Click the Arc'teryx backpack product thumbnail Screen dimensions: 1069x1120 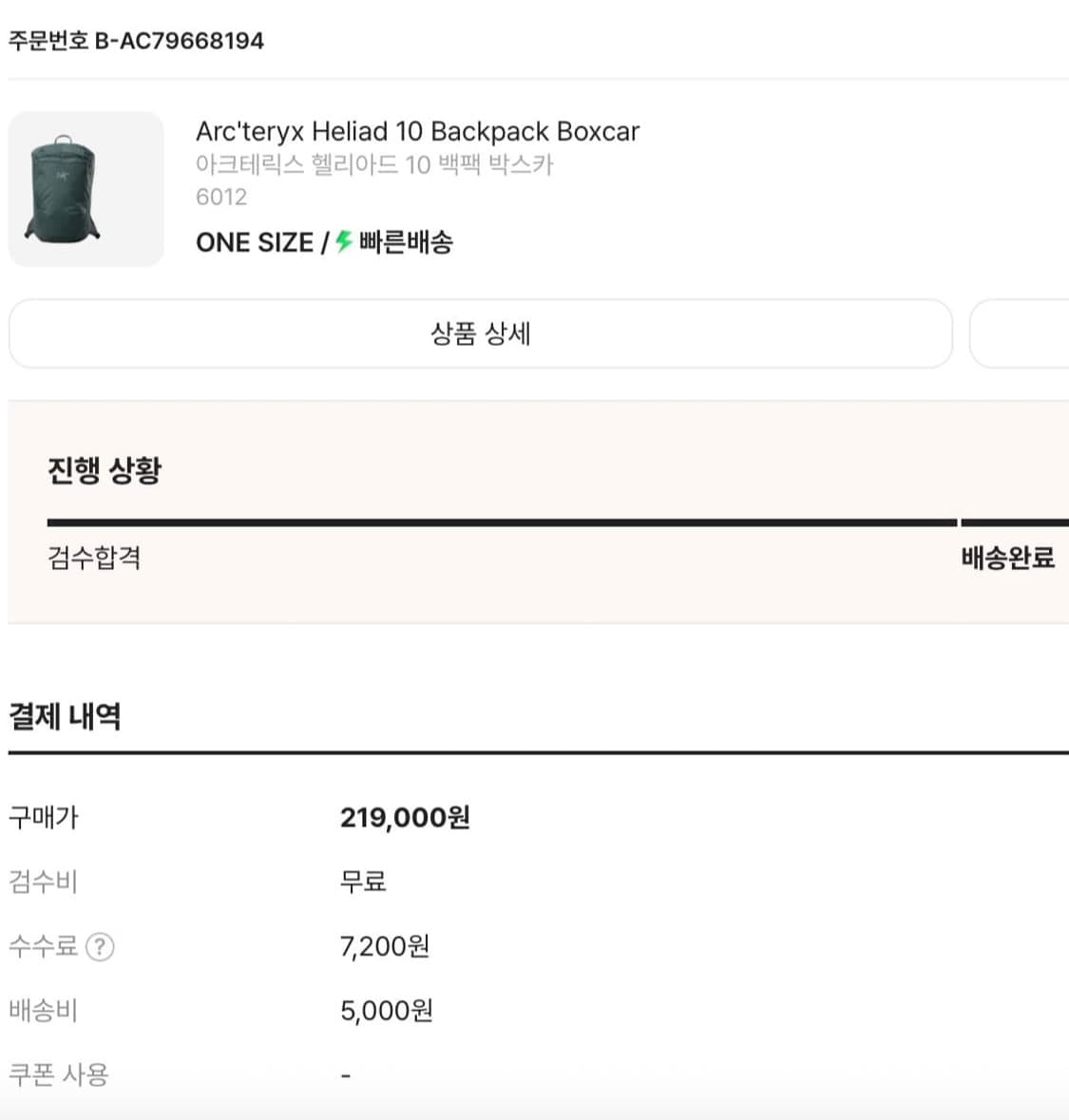(86, 187)
